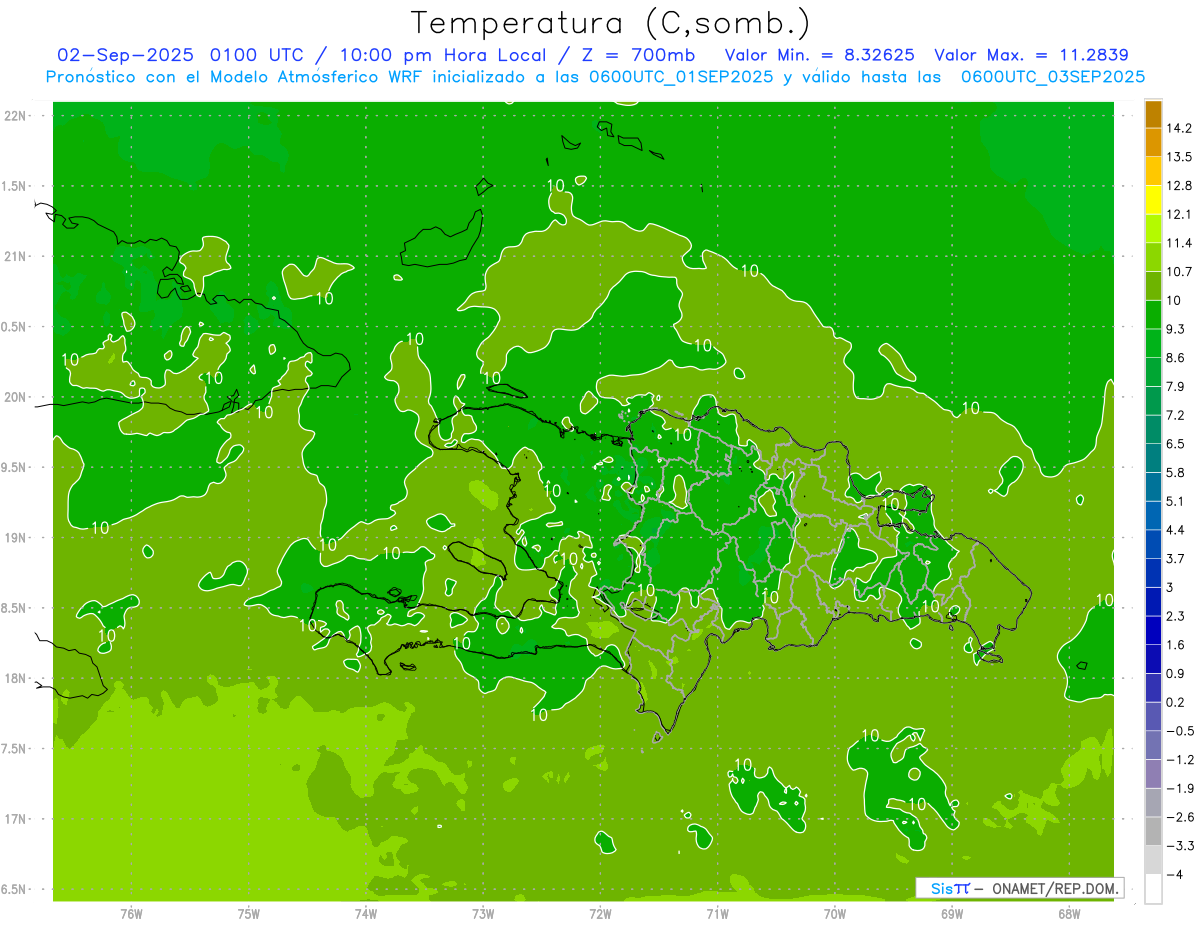1200x927 pixels.
Task: Pick the gray swatch between -3.3 and -2.6
Action: [x=1153, y=831]
